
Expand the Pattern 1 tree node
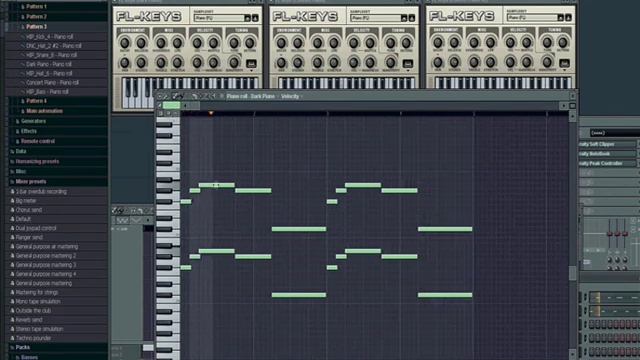click(x=22, y=7)
